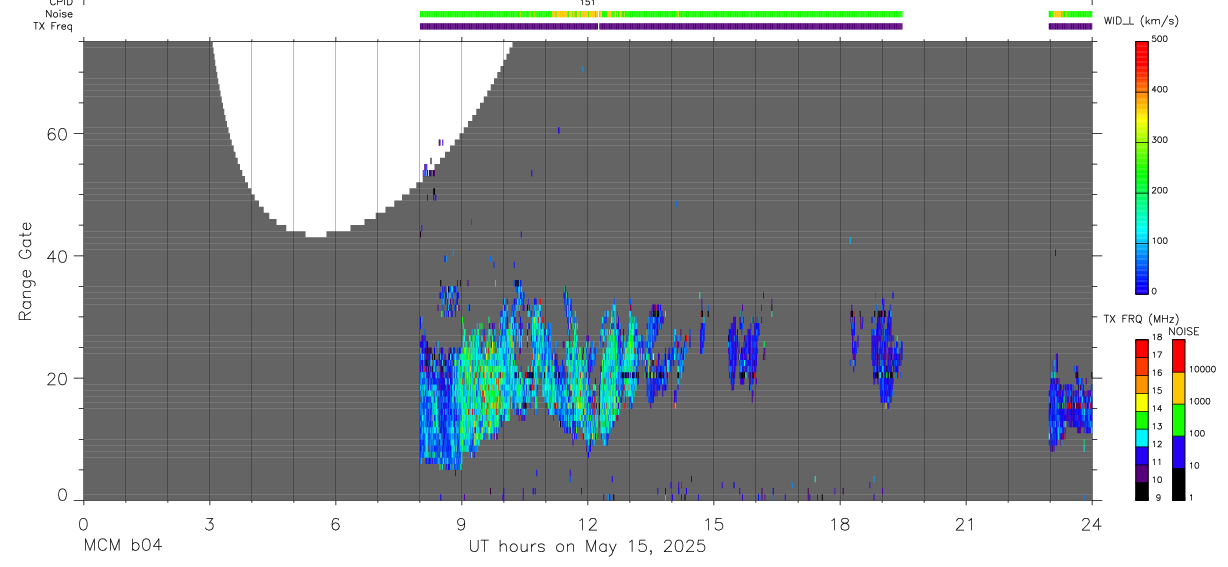This screenshot has height=567, width=1228.
Task: Pick the yellow-orange swatch of NOISE legend
Action: click(x=1177, y=387)
